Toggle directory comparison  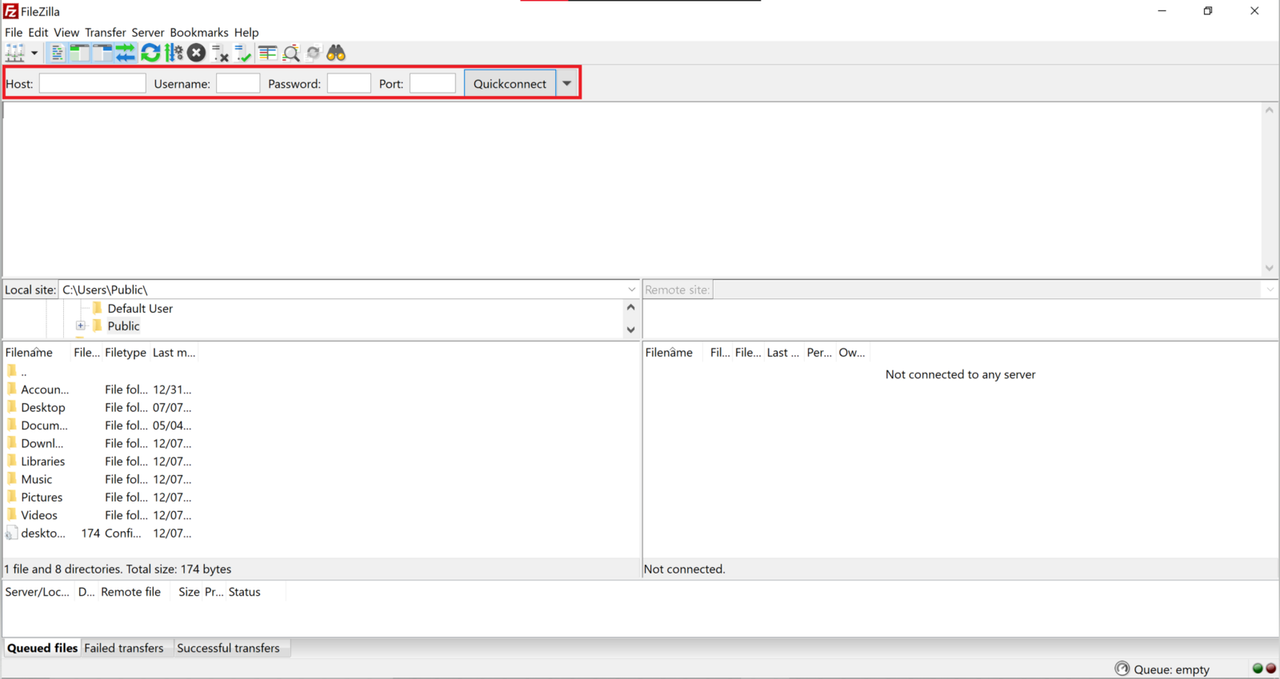291,53
